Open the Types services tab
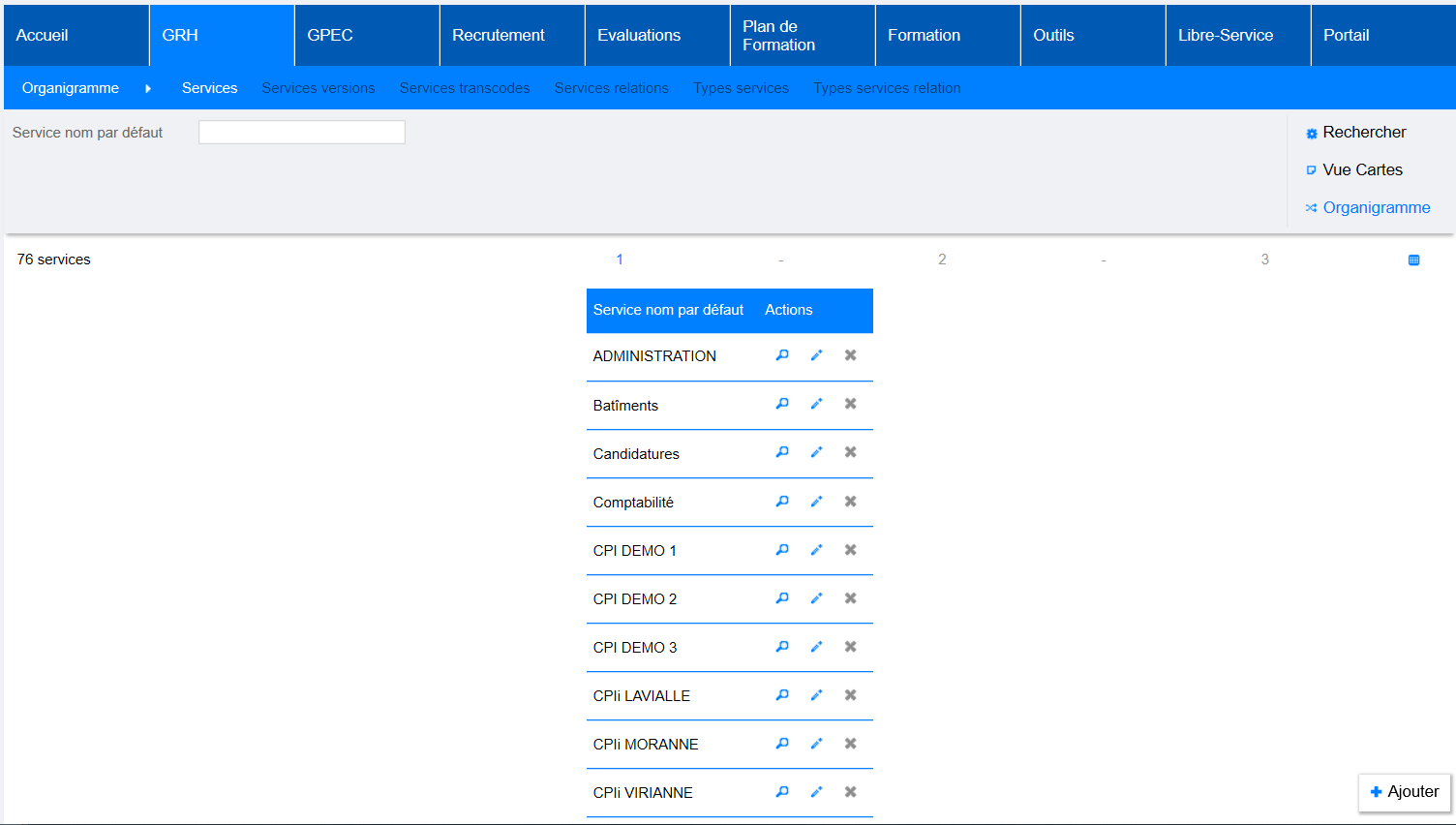Image resolution: width=1456 pixels, height=825 pixels. (741, 88)
